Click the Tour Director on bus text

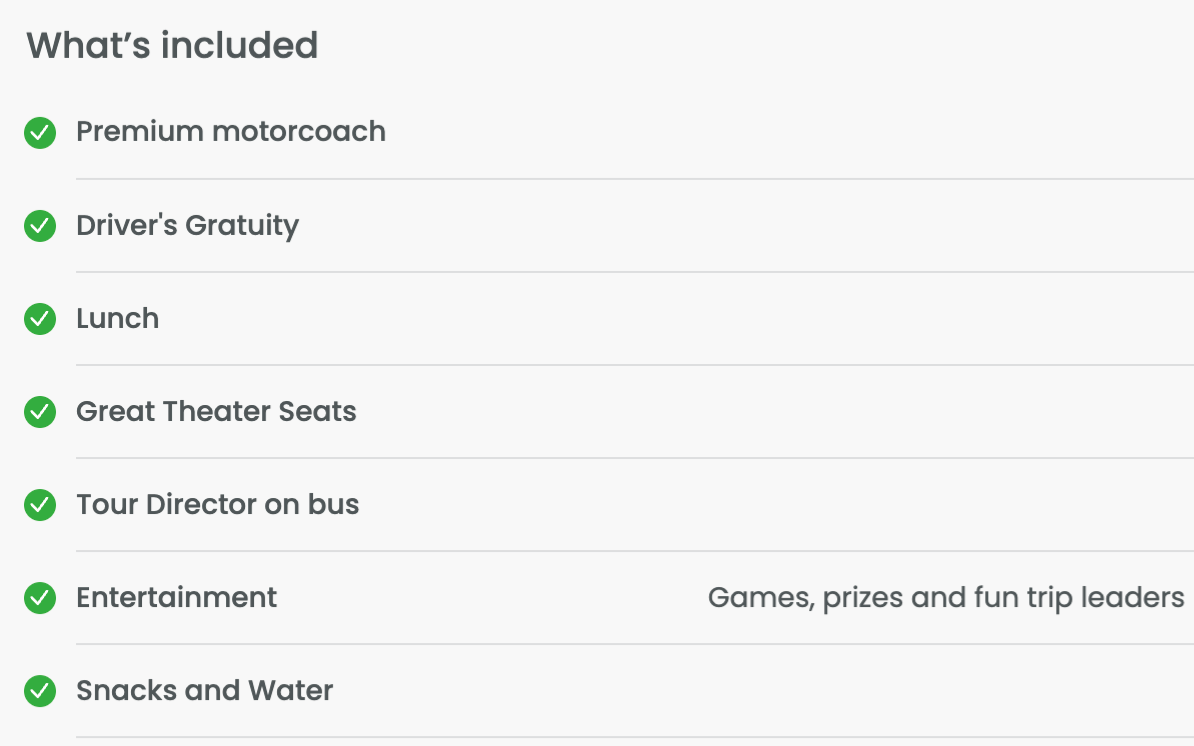click(x=217, y=505)
